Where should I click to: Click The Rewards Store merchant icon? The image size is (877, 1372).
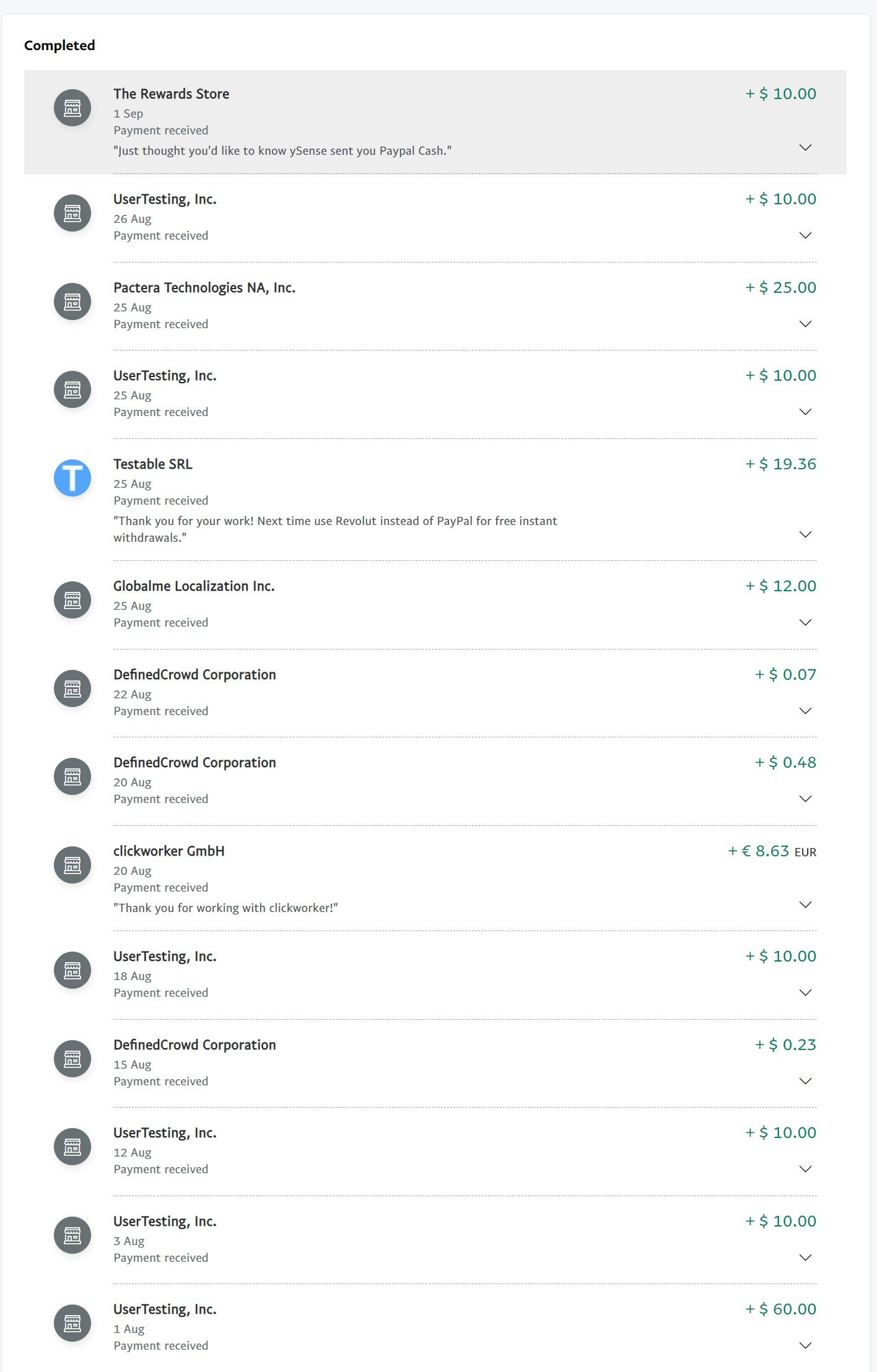[72, 108]
